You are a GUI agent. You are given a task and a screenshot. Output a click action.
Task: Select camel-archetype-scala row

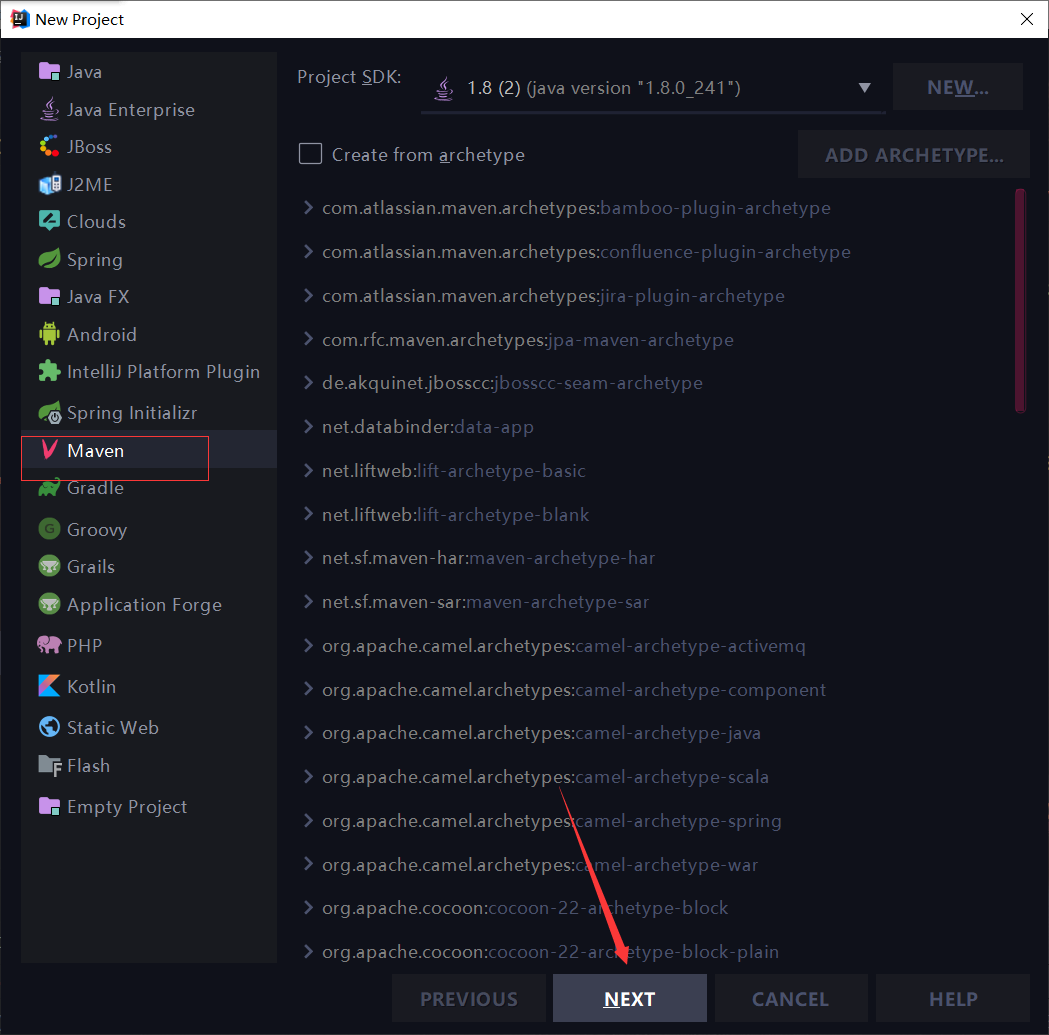654,777
